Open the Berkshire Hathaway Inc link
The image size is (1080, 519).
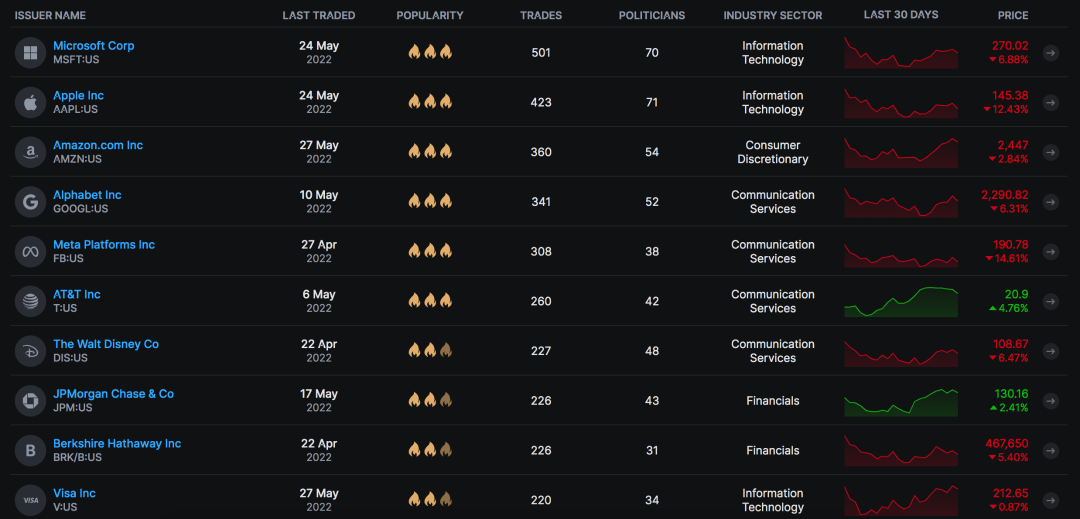pos(117,443)
